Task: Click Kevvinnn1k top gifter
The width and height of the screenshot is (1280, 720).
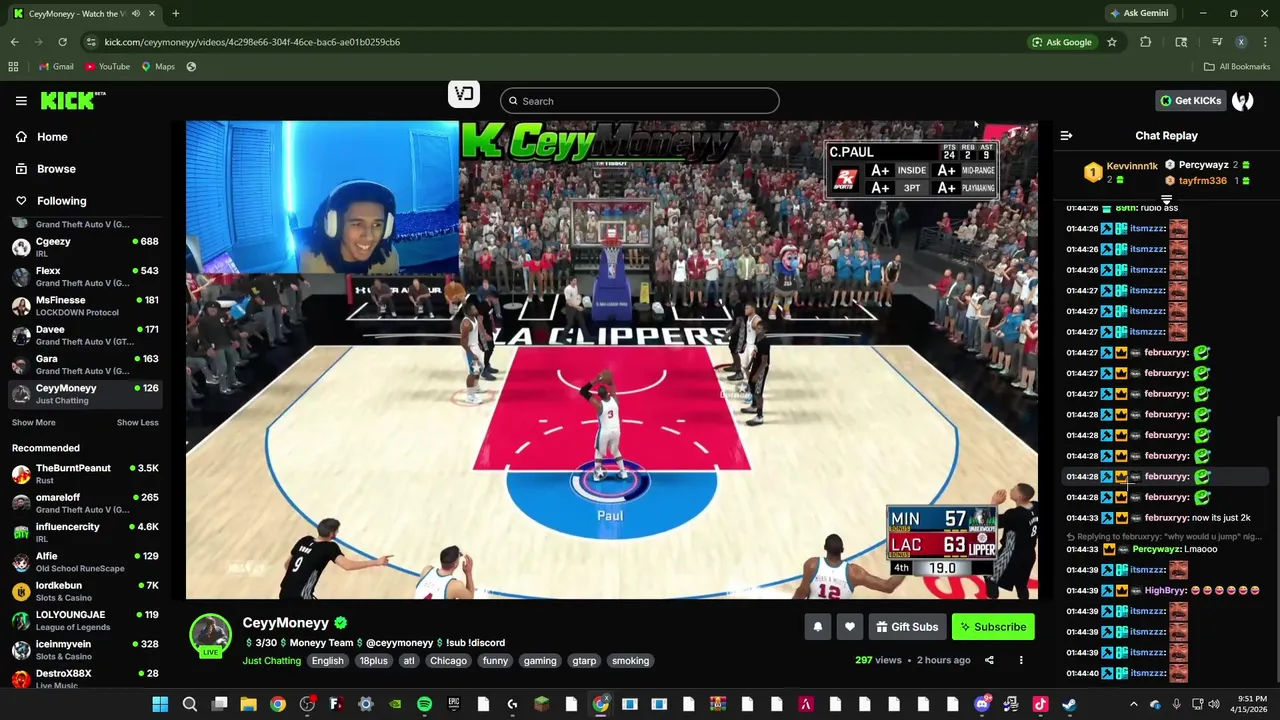Action: coord(1132,166)
